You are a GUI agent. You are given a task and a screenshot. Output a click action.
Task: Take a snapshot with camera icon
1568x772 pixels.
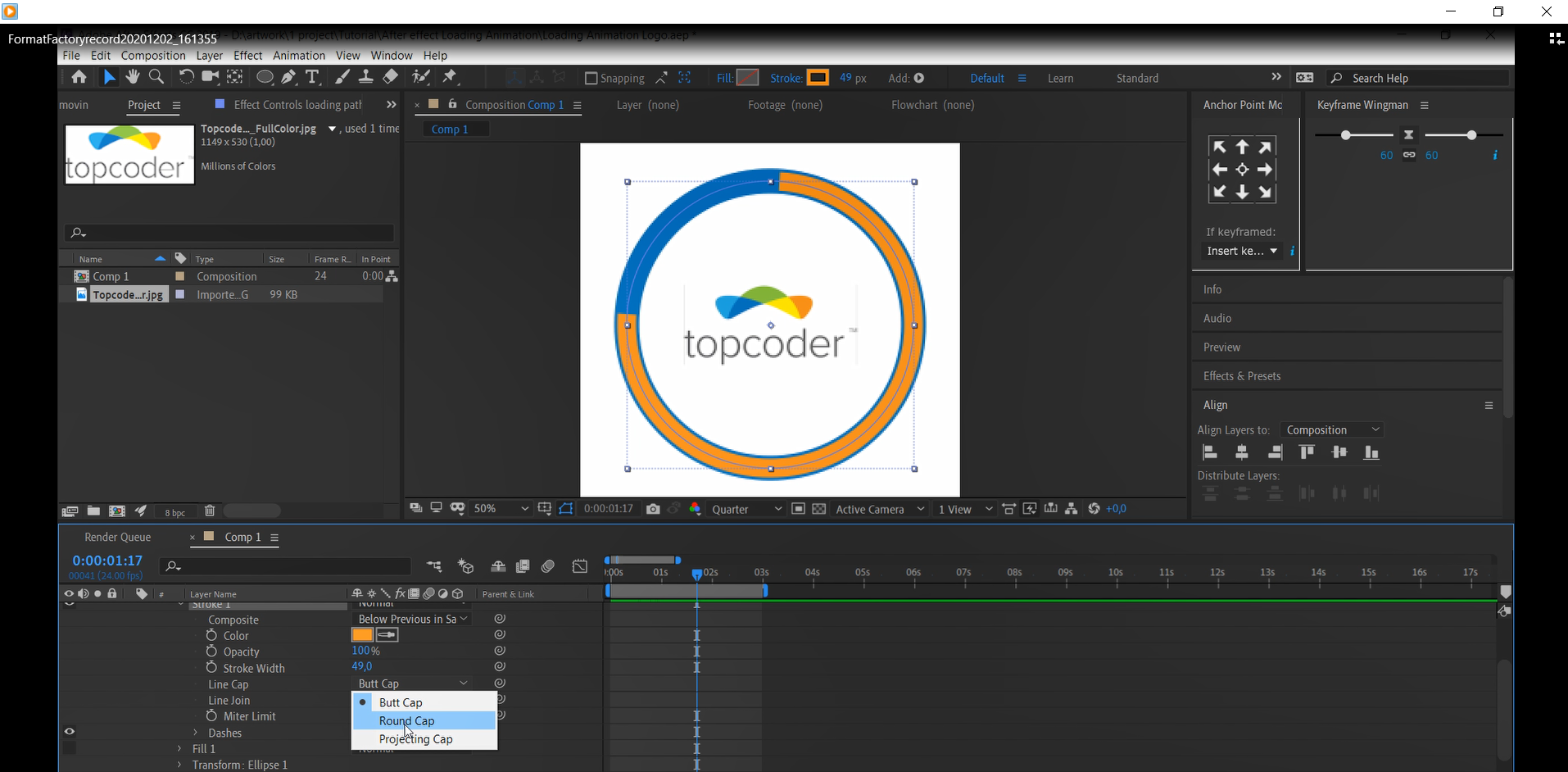click(653, 509)
